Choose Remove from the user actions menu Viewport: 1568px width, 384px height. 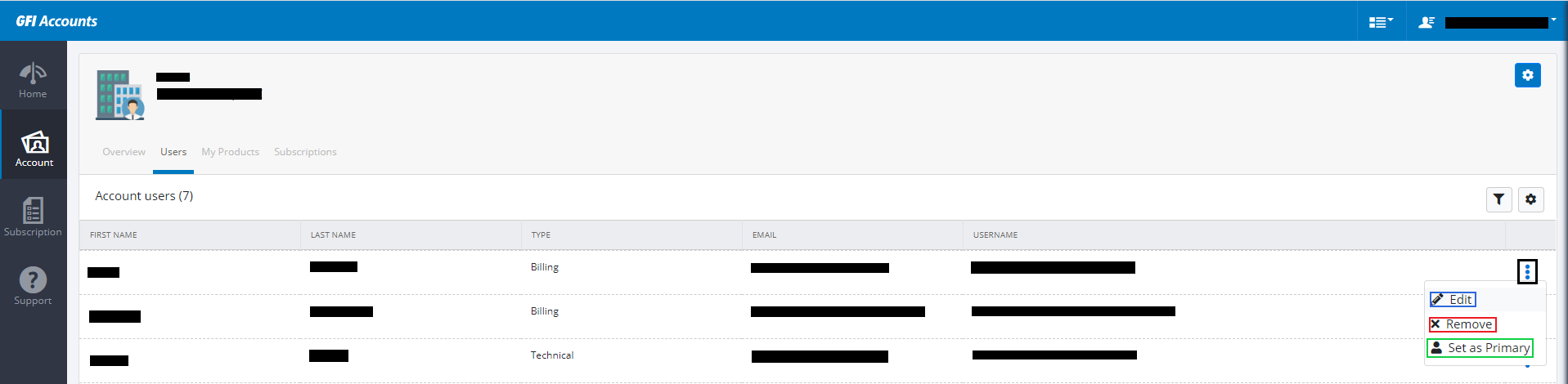[x=1462, y=324]
